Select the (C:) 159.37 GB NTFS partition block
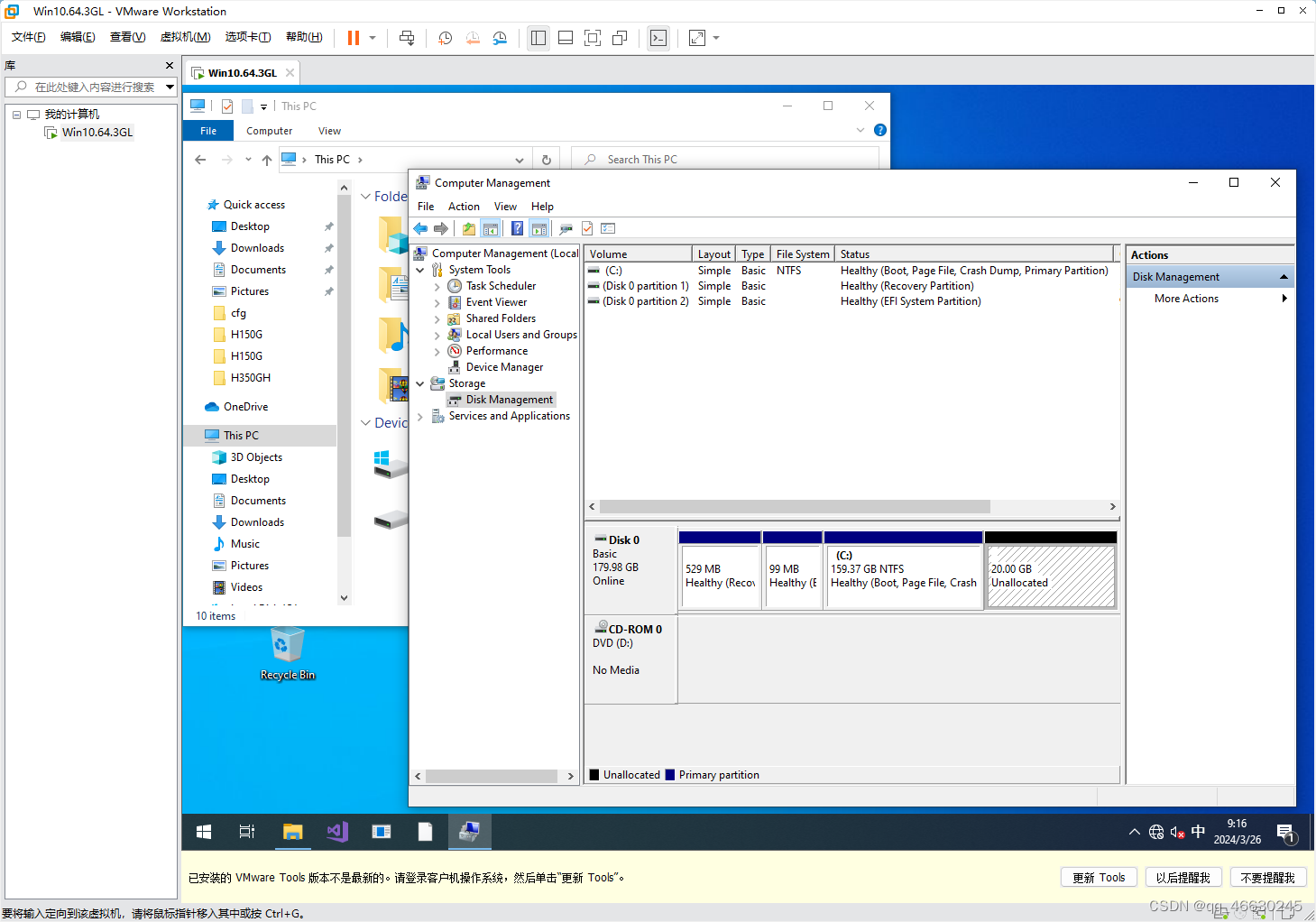Screen dimensions: 1316x922 click(x=904, y=570)
